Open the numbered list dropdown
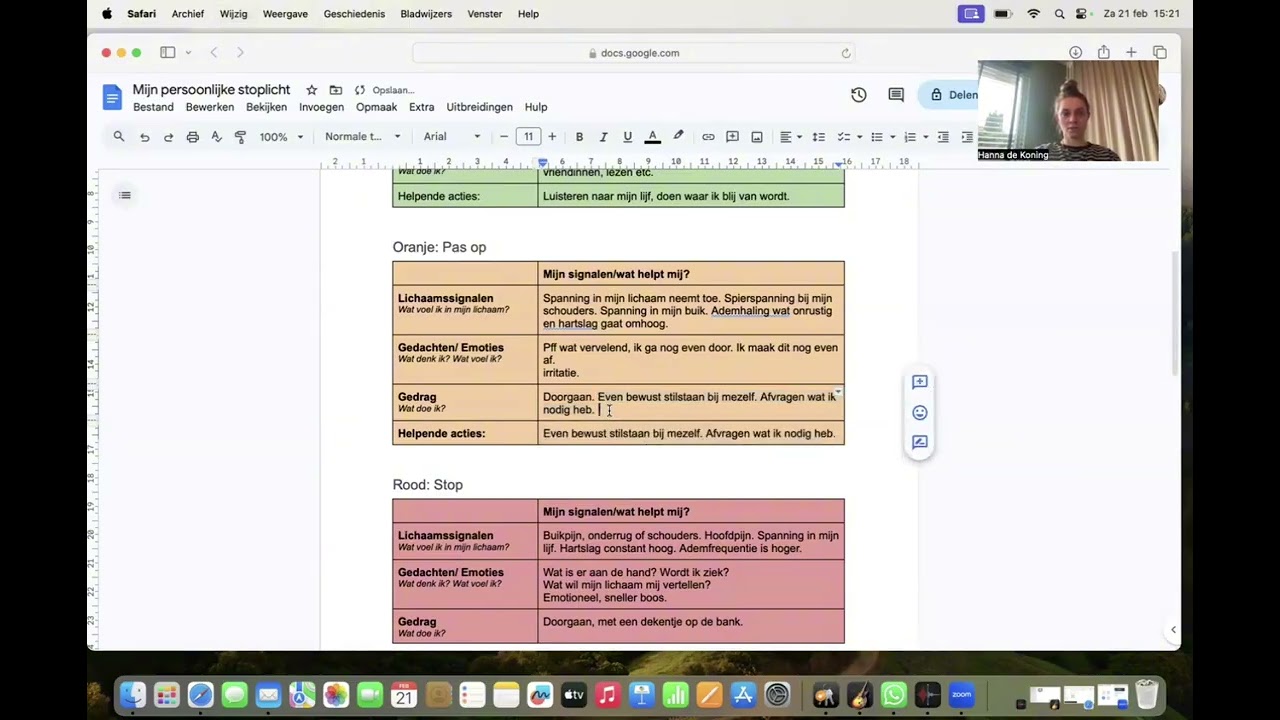 [915, 137]
